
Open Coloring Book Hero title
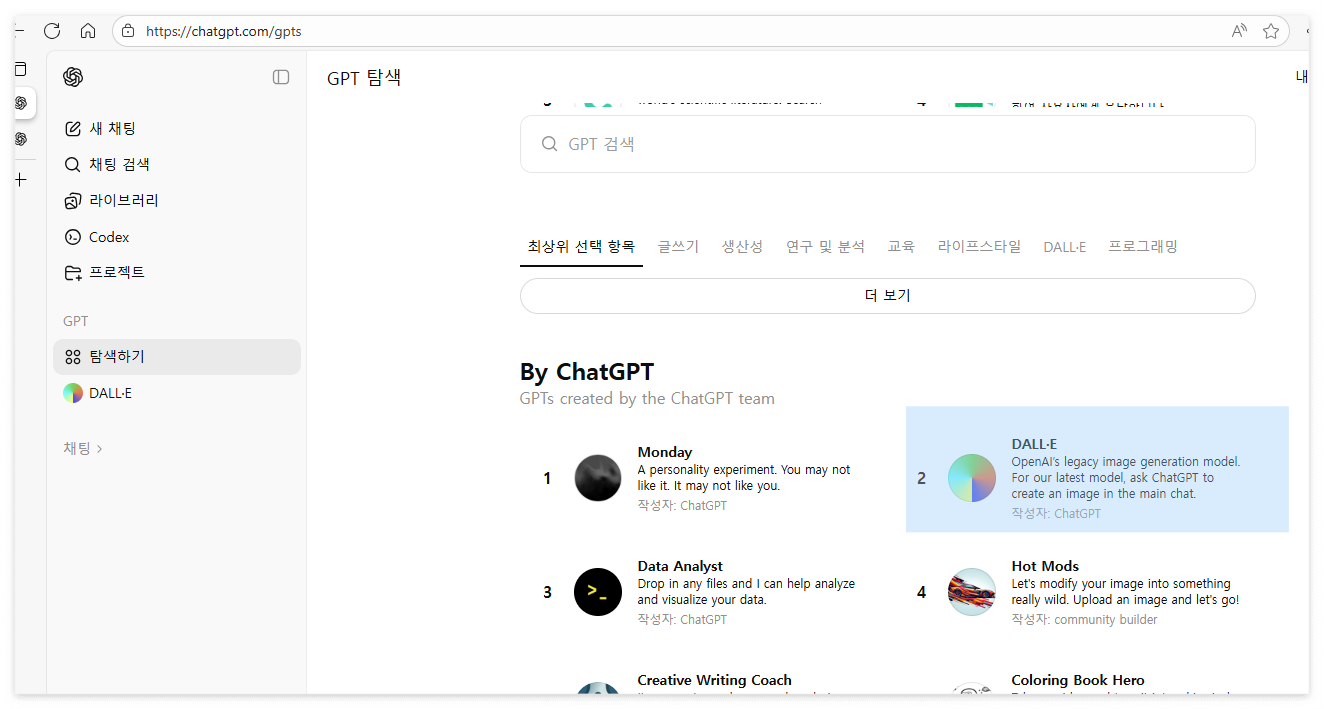coord(1078,680)
